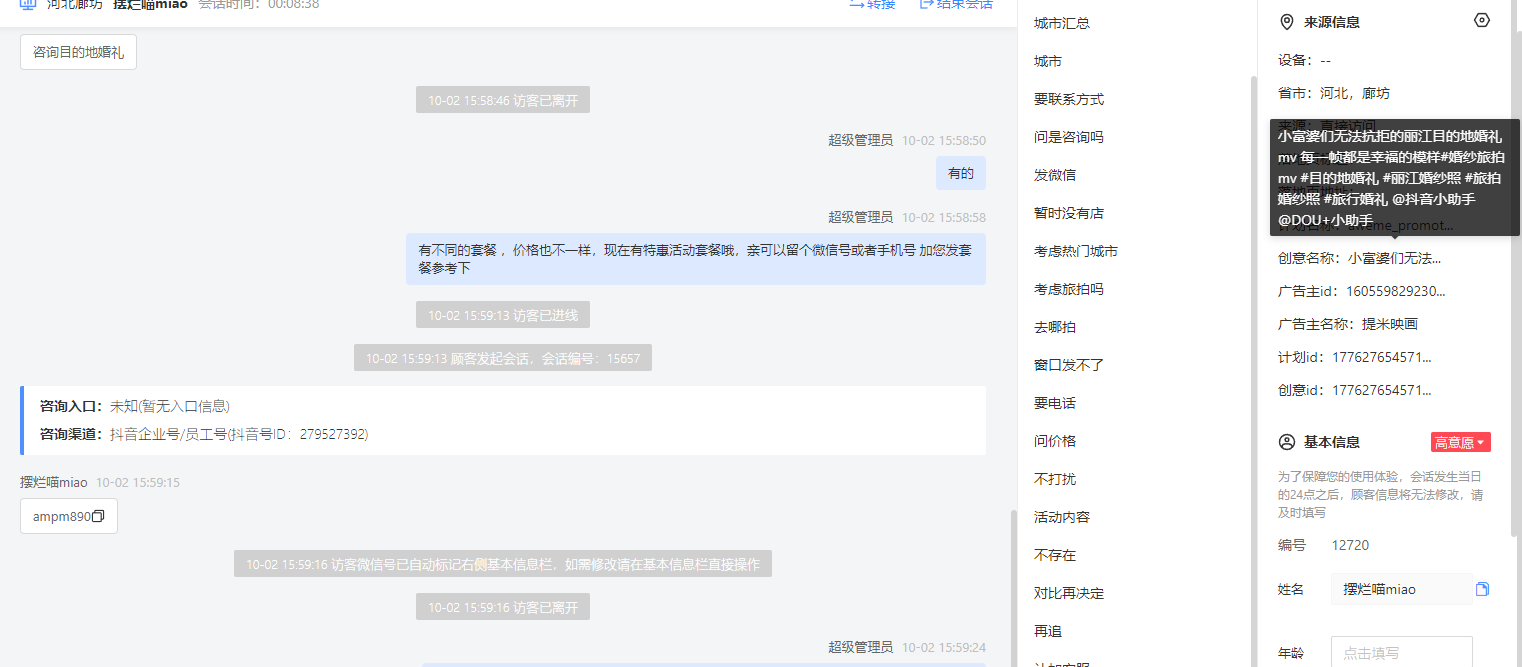Click the 15:59:13 顾客发起会话 system notice
This screenshot has width=1522, height=667.
pos(503,358)
